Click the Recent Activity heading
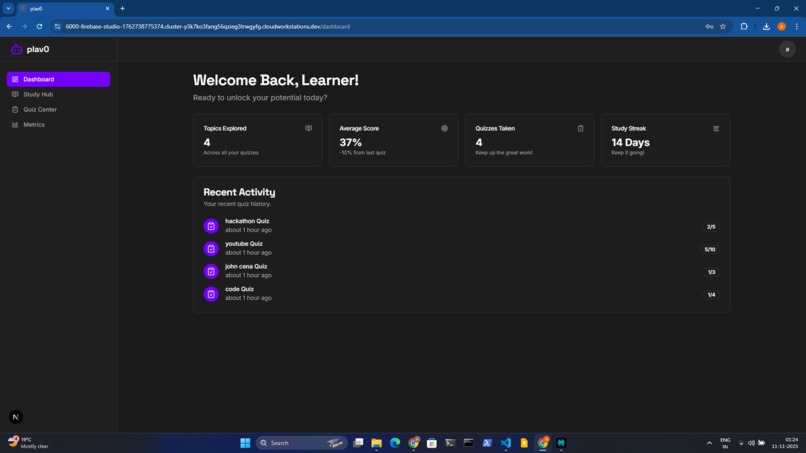Screen dimensions: 806x453 point(239,192)
